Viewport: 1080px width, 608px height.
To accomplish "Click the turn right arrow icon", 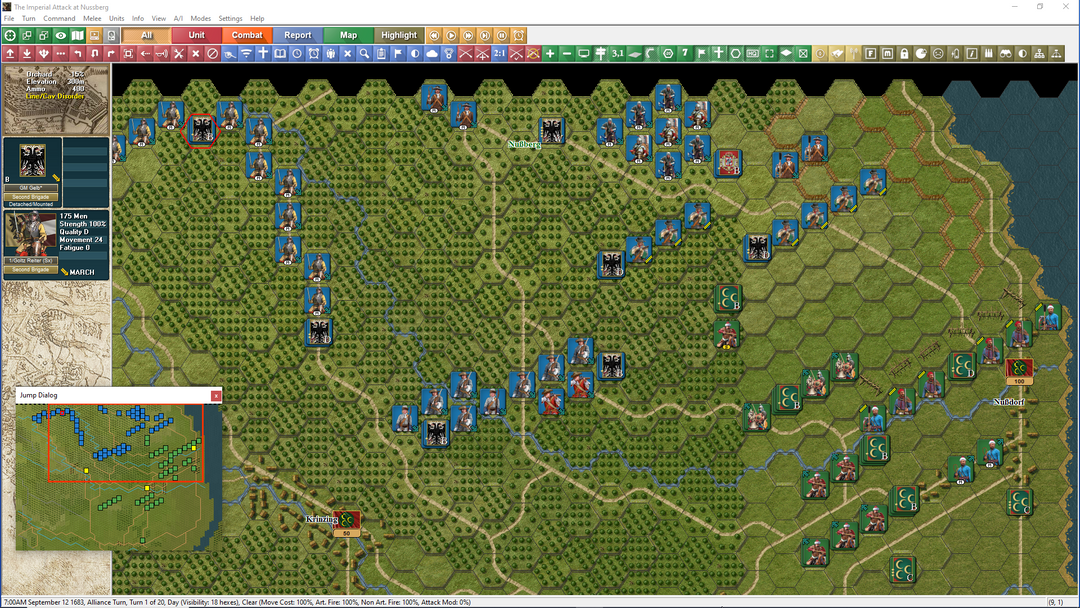I will coord(111,53).
